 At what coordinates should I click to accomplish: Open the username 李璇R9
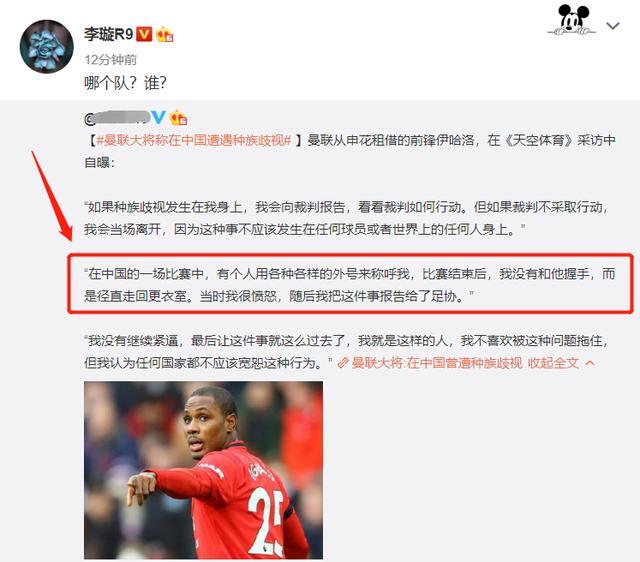[x=109, y=34]
